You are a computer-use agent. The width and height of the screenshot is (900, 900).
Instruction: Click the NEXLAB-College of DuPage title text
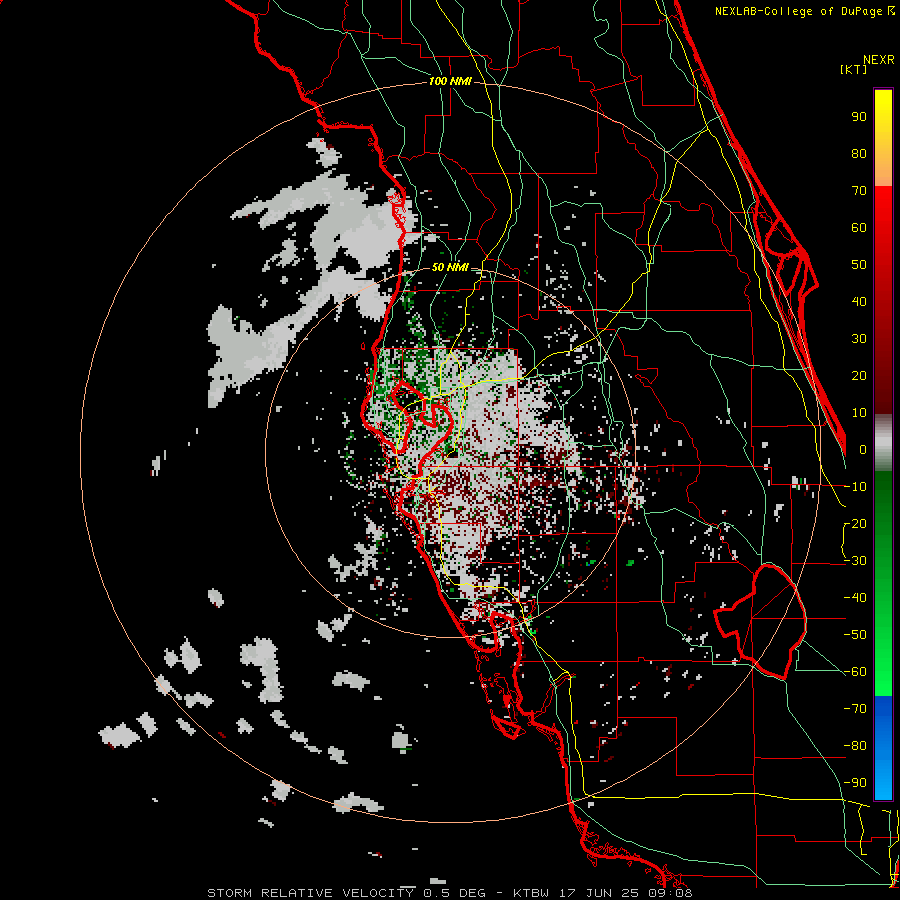coord(804,11)
